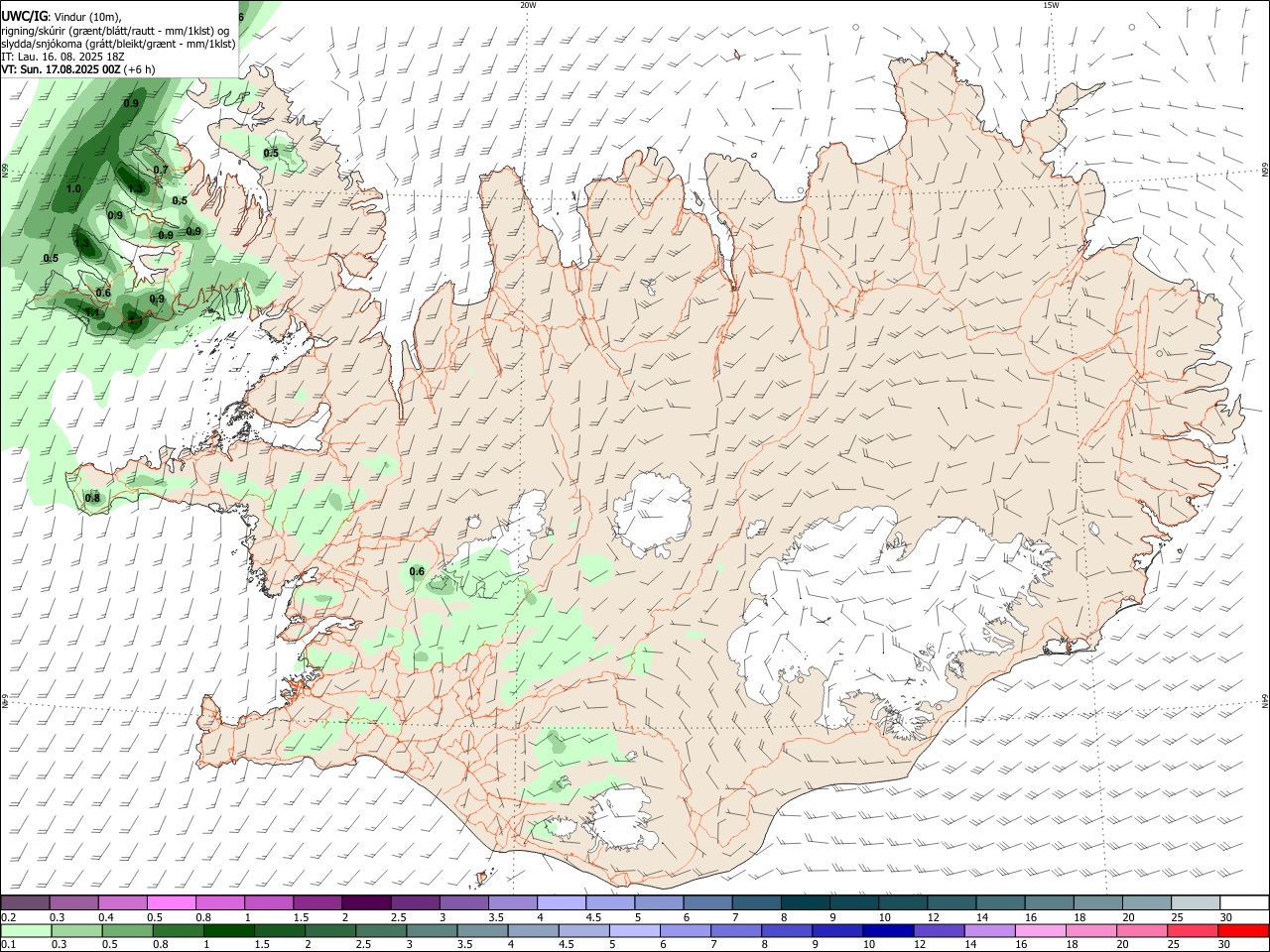
Task: Select the dark mauve swatch starting the upper legend
Action: 26,902
